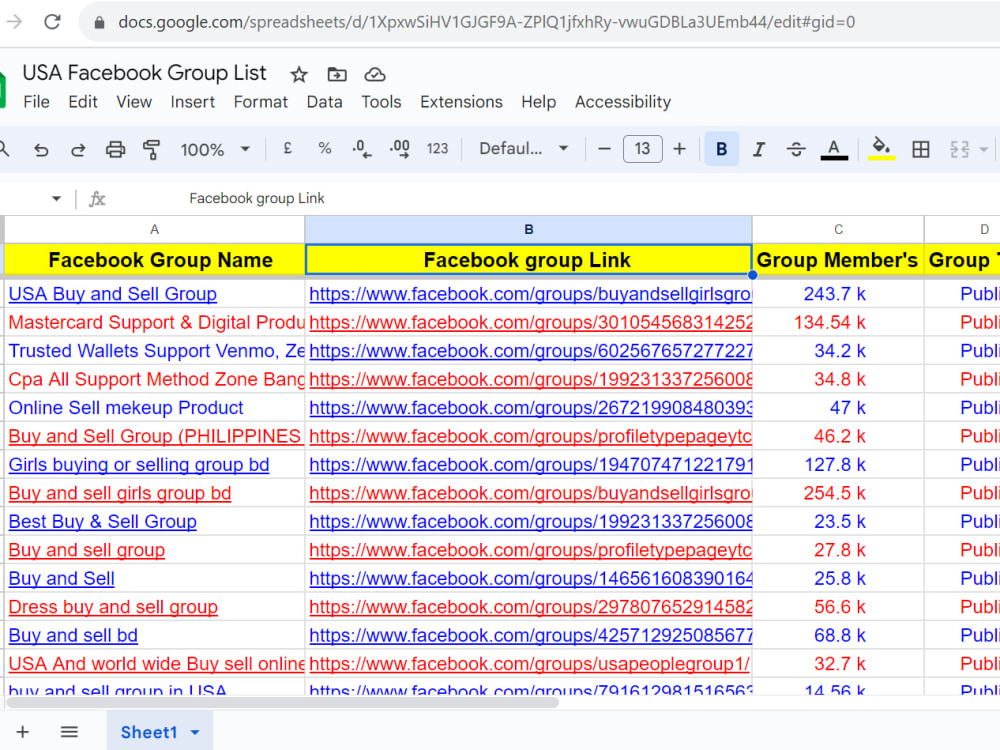Format as percent with % icon
The height and width of the screenshot is (750, 1000).
click(325, 149)
